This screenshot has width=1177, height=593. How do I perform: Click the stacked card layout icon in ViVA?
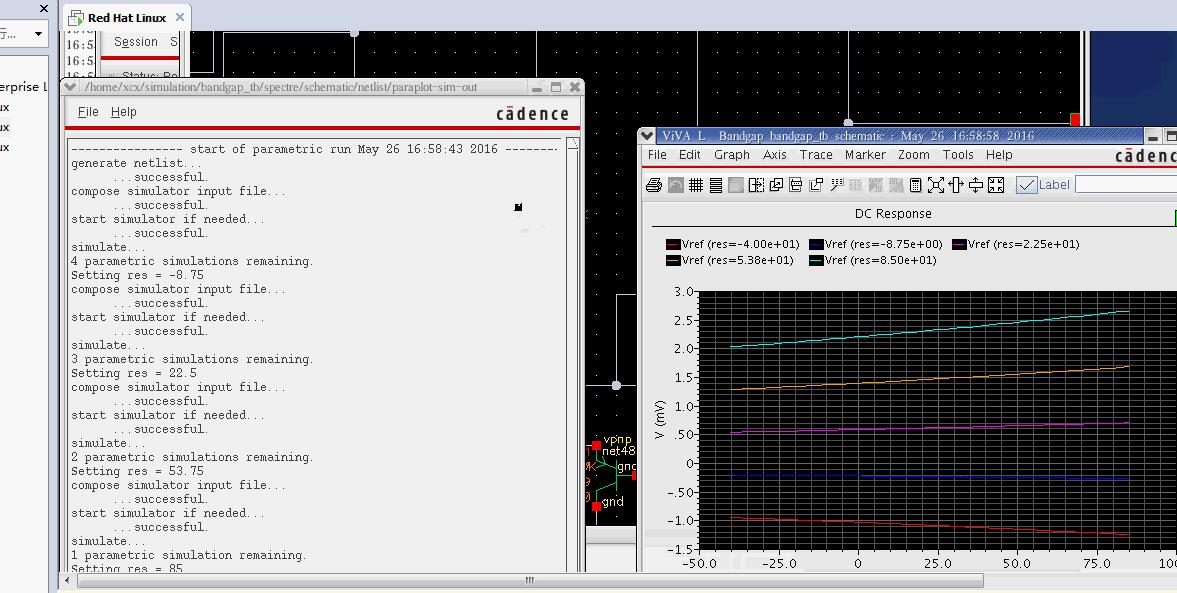[x=796, y=185]
